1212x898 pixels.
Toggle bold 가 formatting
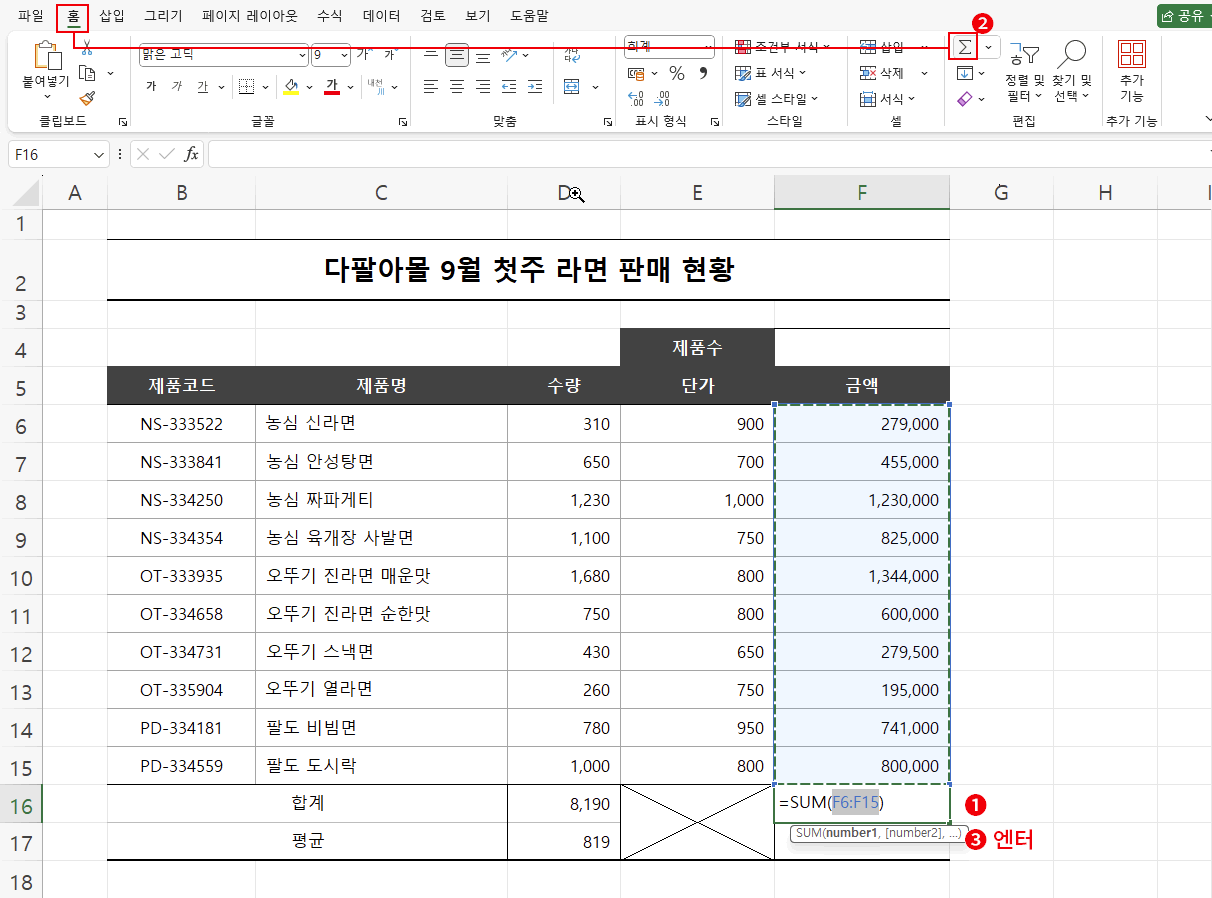click(151, 87)
